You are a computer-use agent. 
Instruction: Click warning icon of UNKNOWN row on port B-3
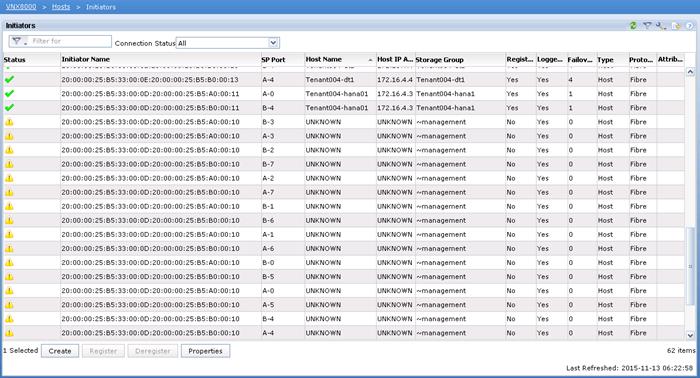tap(9, 122)
